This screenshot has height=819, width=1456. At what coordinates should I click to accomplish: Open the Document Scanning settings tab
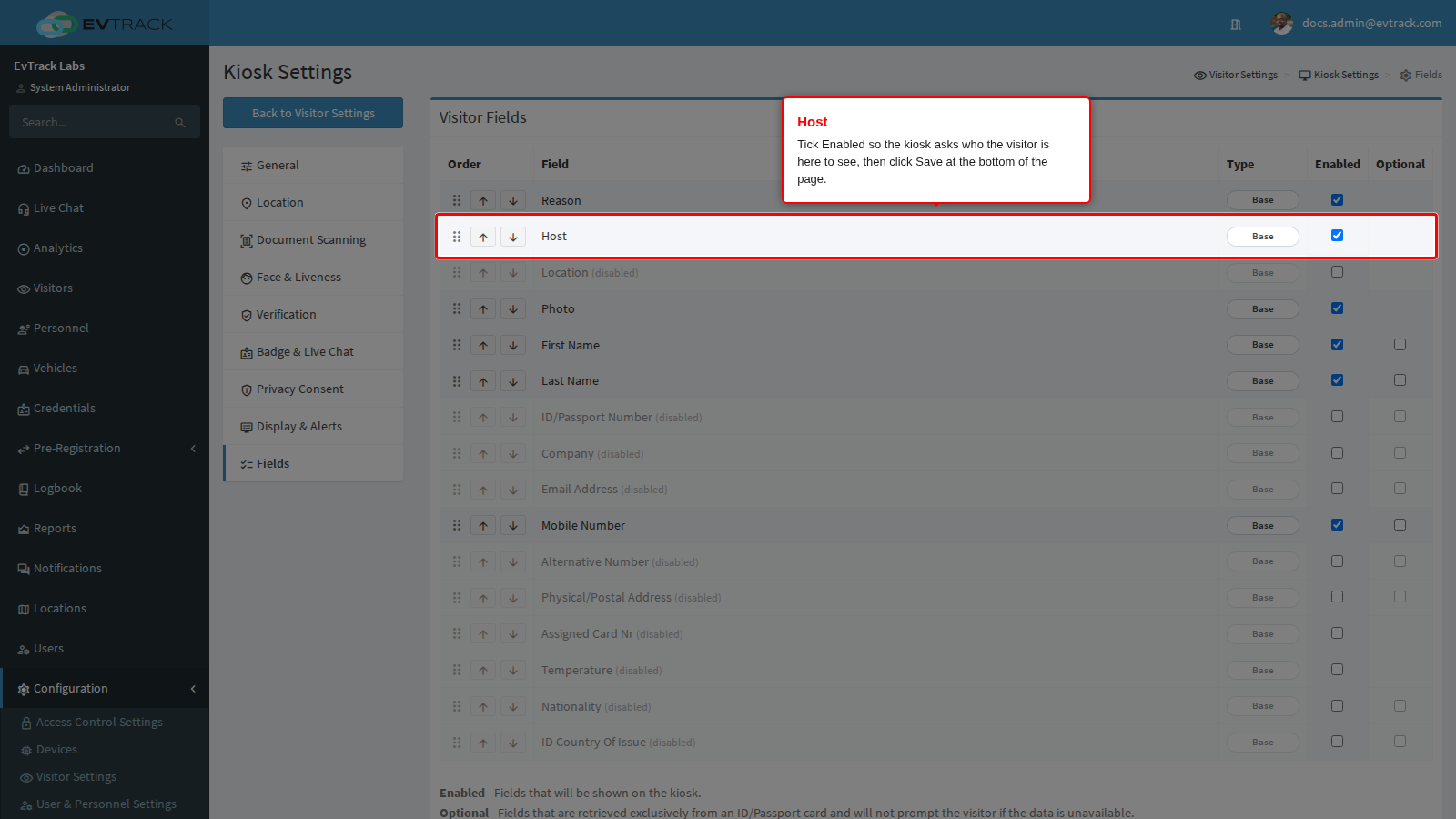[313, 240]
